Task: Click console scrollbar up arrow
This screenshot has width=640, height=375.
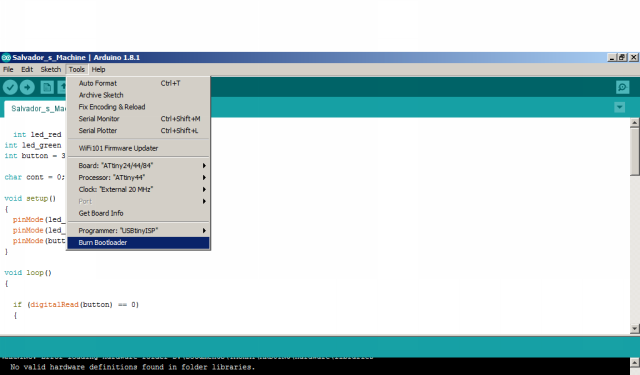Action: 634,362
